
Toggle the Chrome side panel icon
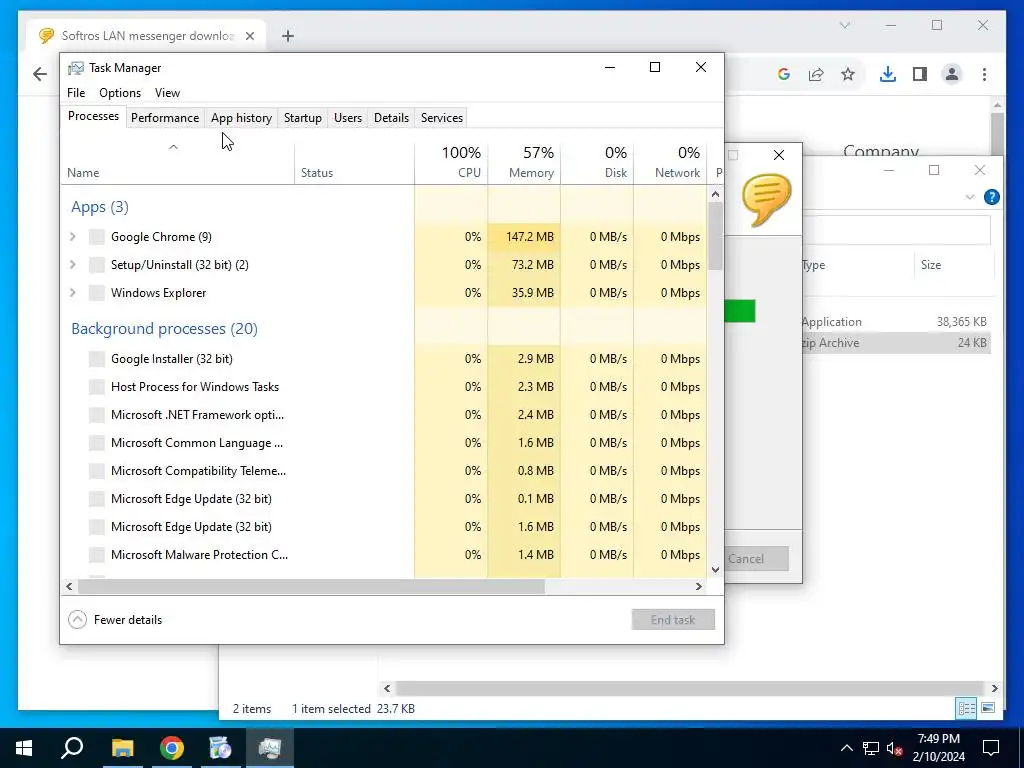920,74
